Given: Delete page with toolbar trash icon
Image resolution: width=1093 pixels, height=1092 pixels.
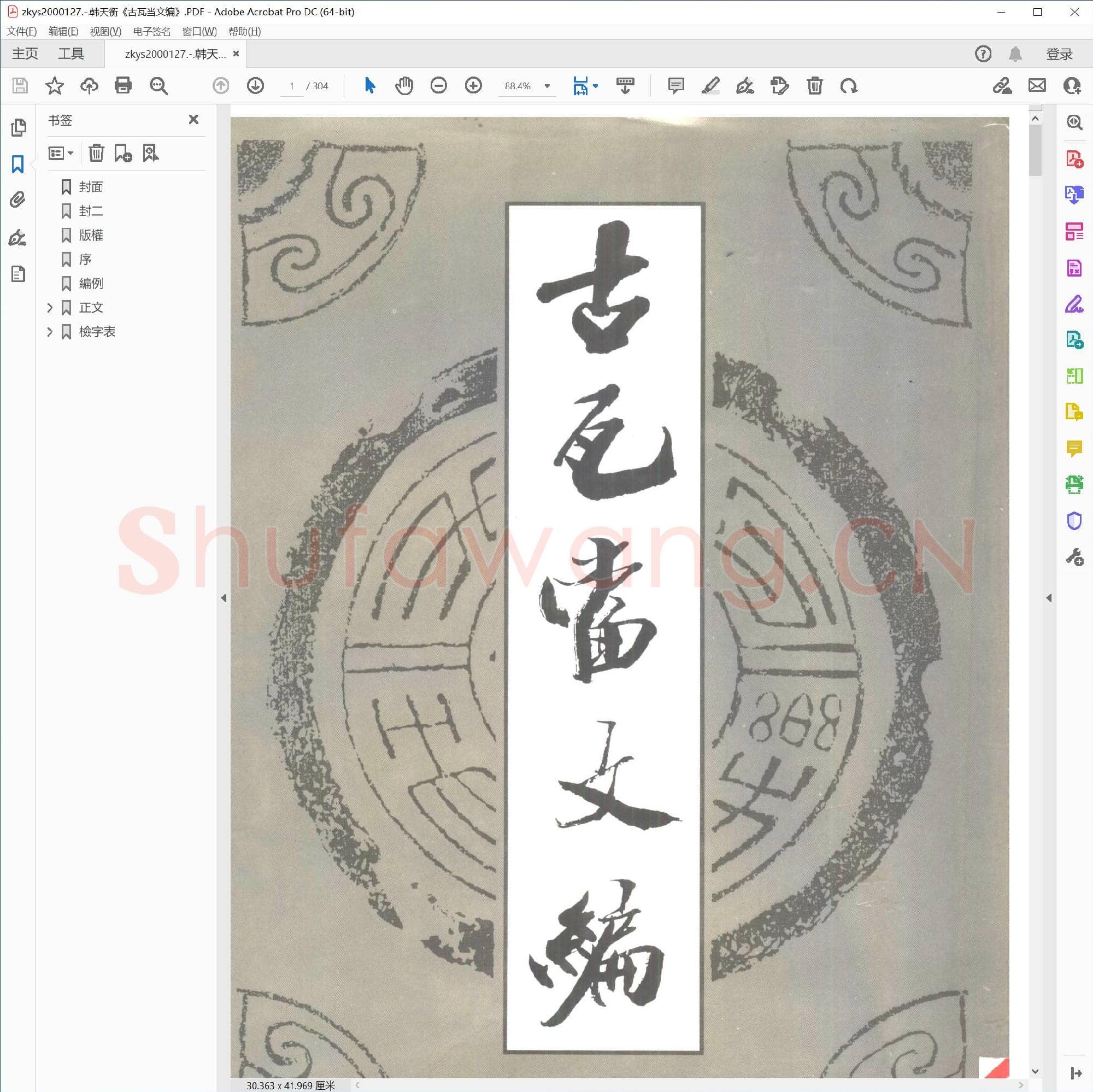Looking at the screenshot, I should click(815, 86).
